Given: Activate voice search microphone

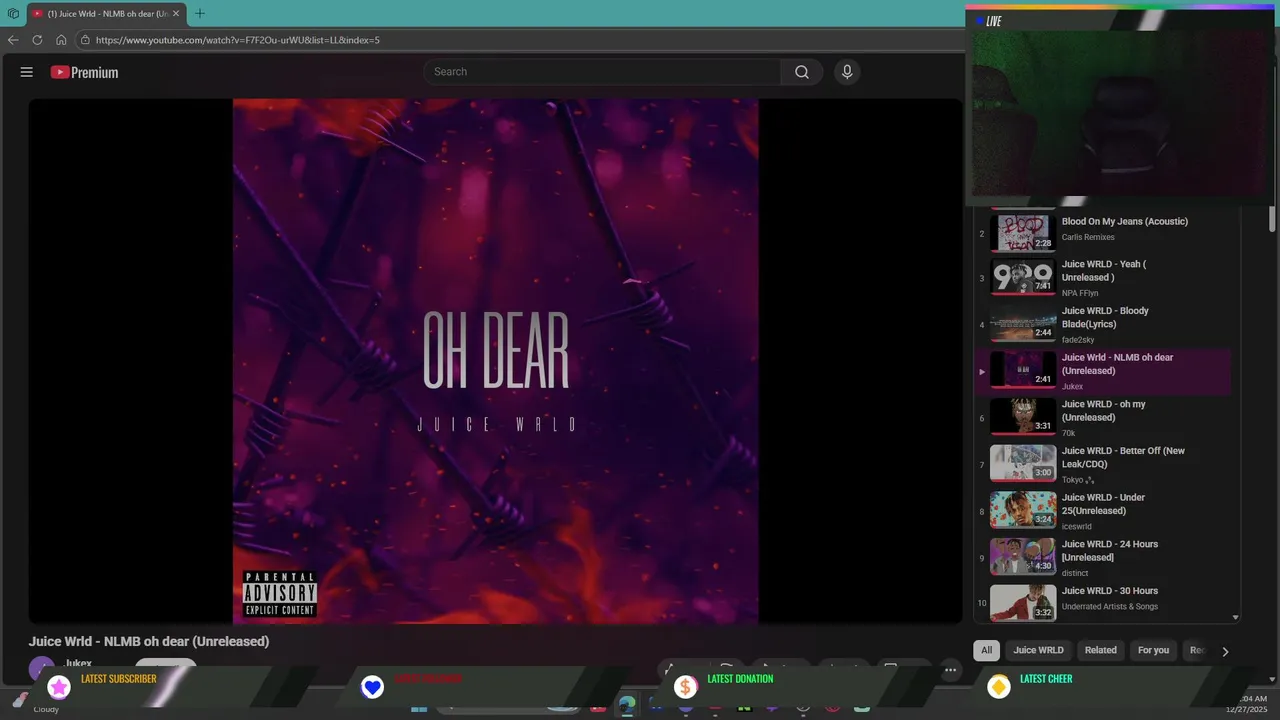Looking at the screenshot, I should pos(847,72).
